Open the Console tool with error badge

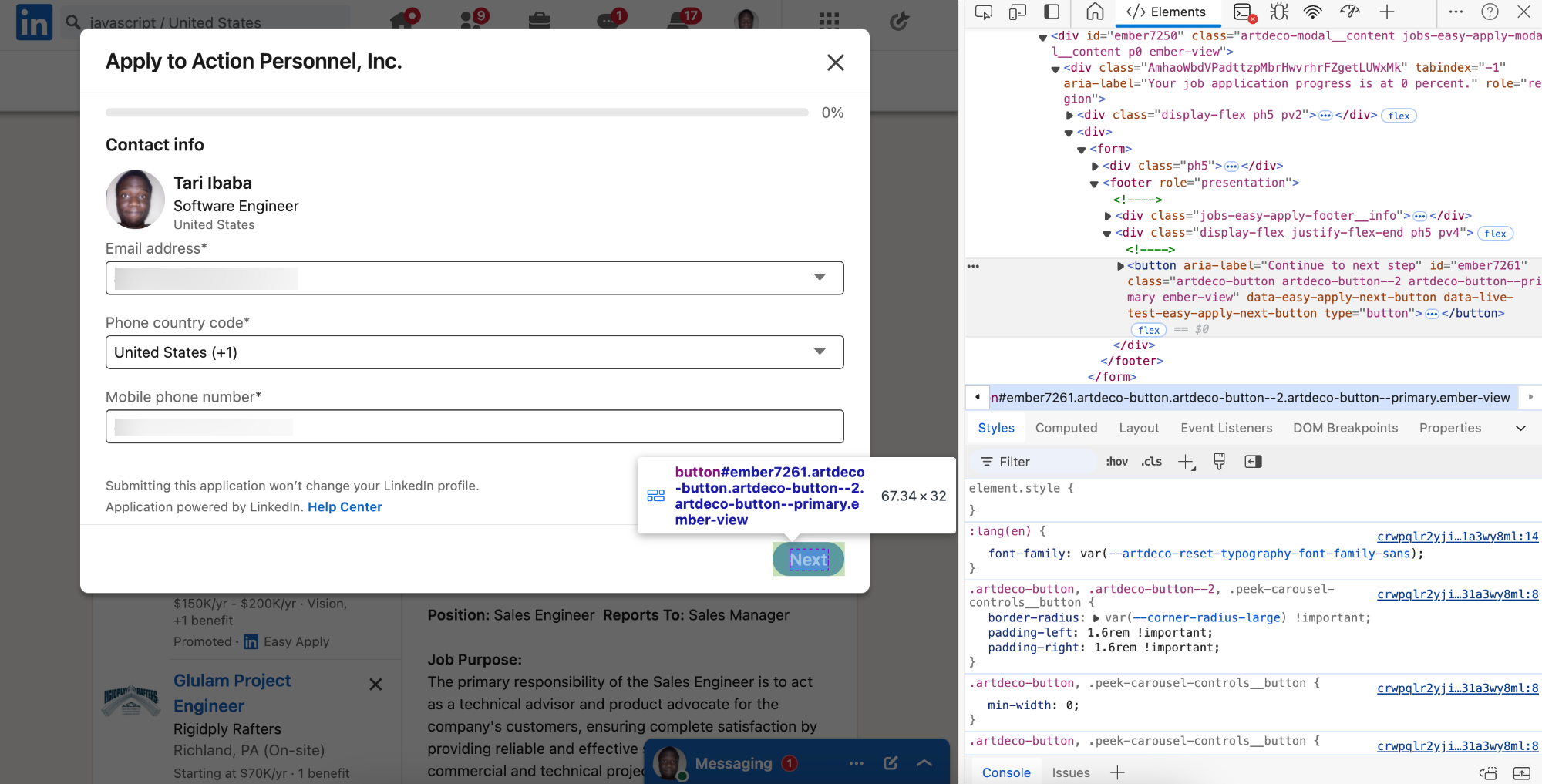point(1243,12)
